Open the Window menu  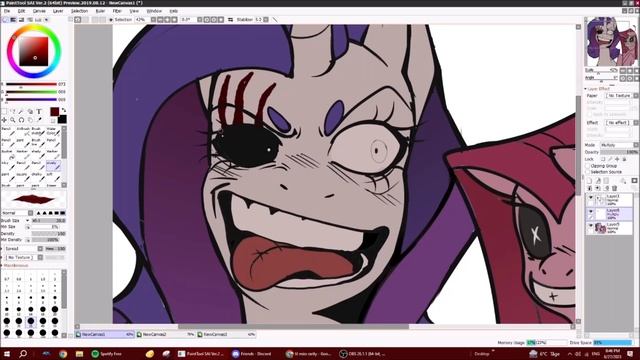pyautogui.click(x=154, y=11)
